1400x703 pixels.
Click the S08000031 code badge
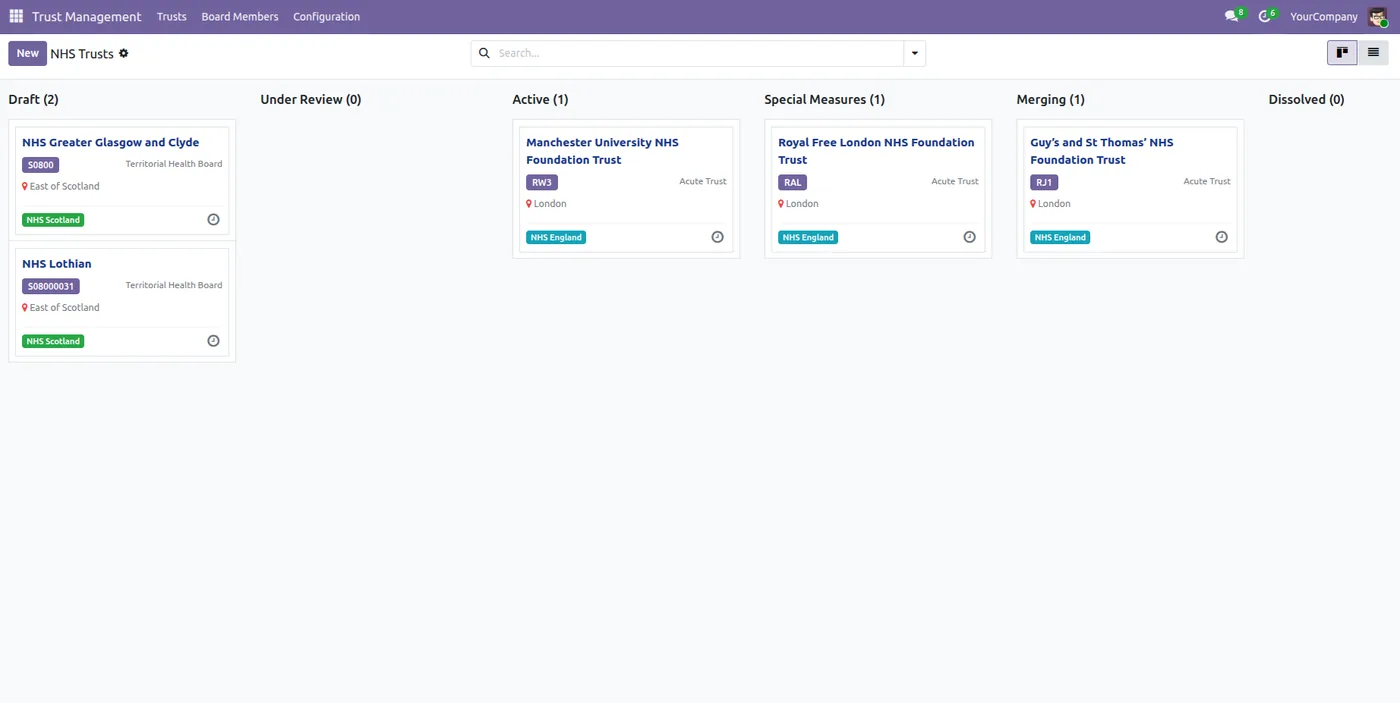pos(51,286)
